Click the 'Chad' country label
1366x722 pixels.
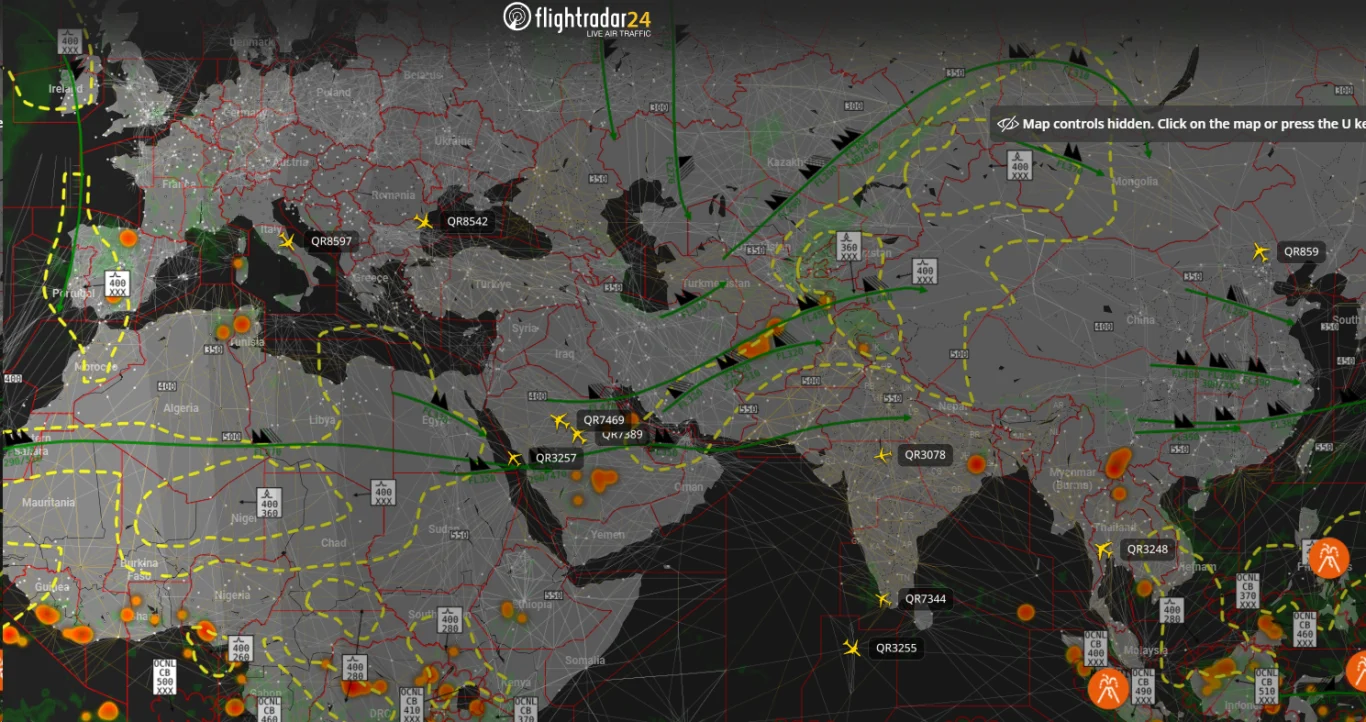tap(334, 543)
